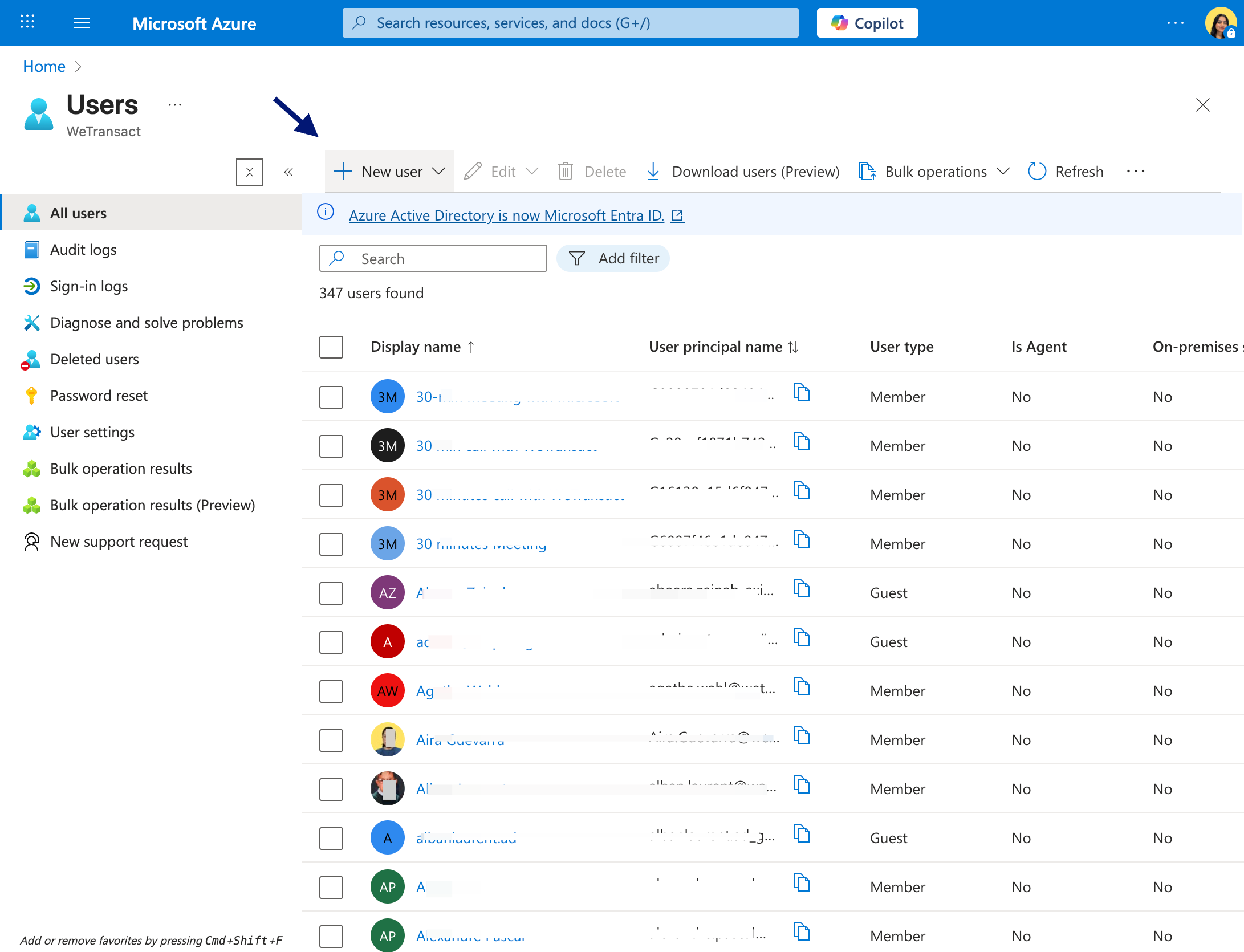Click the Add filter button
Image resolution: width=1244 pixels, height=952 pixels.
pyautogui.click(x=613, y=258)
